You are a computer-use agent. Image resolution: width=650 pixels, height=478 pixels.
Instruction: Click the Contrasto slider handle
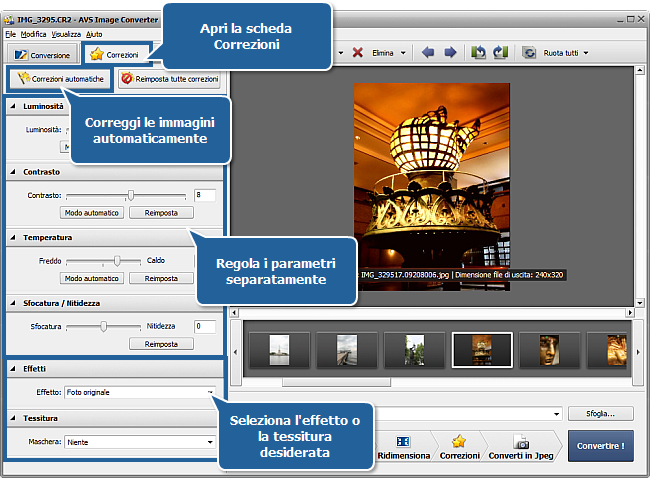[130, 195]
